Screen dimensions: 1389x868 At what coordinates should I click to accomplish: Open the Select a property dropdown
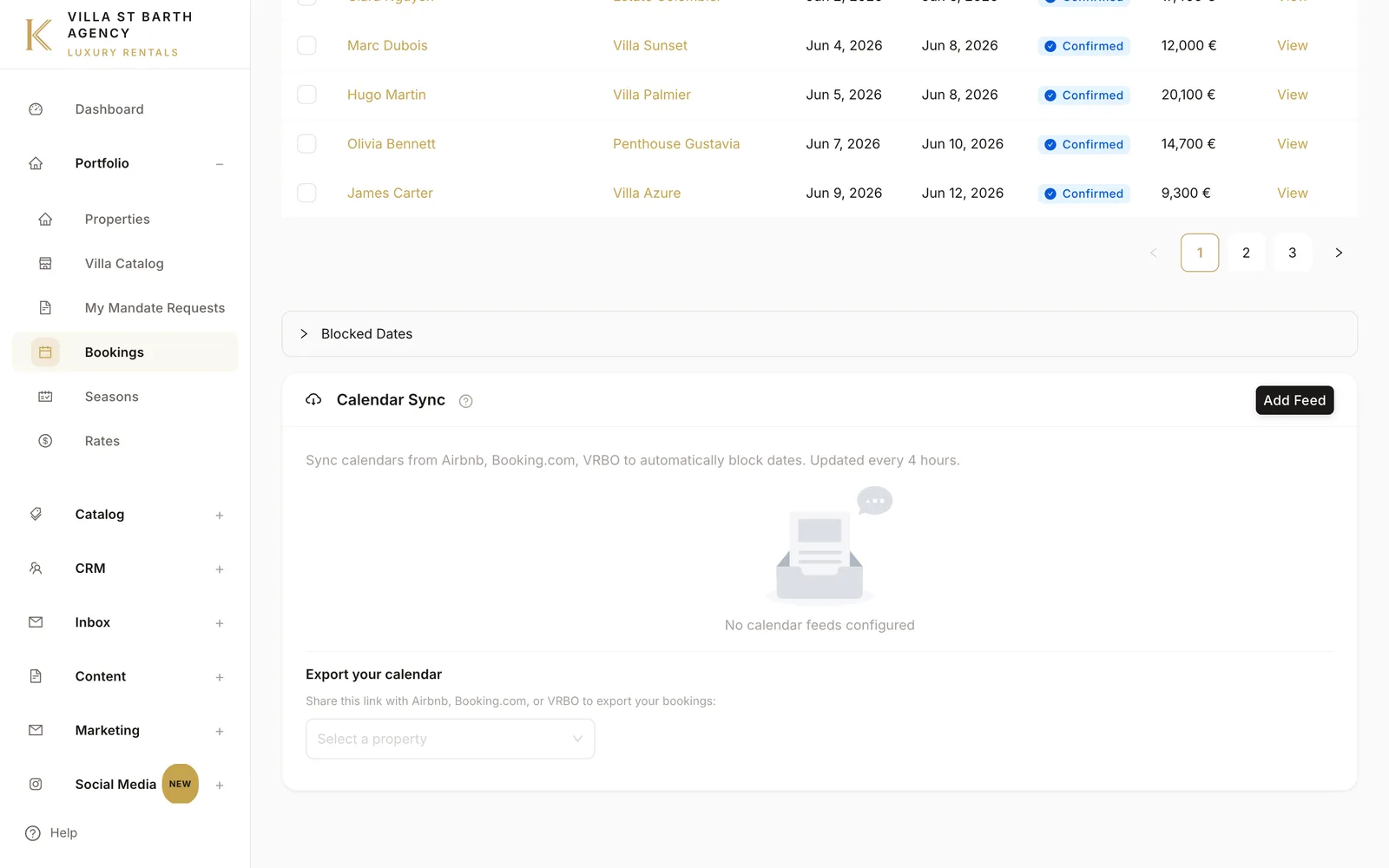click(450, 739)
